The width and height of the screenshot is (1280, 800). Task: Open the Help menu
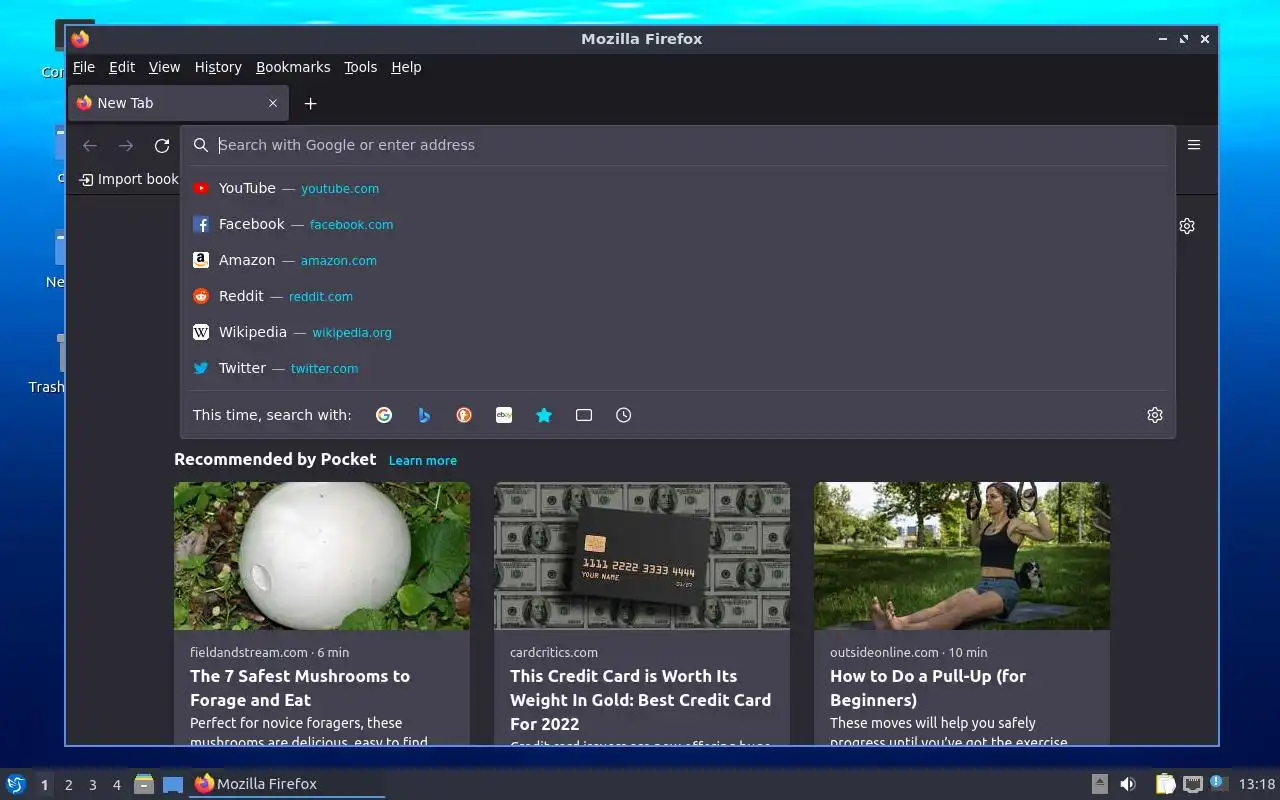coord(406,67)
